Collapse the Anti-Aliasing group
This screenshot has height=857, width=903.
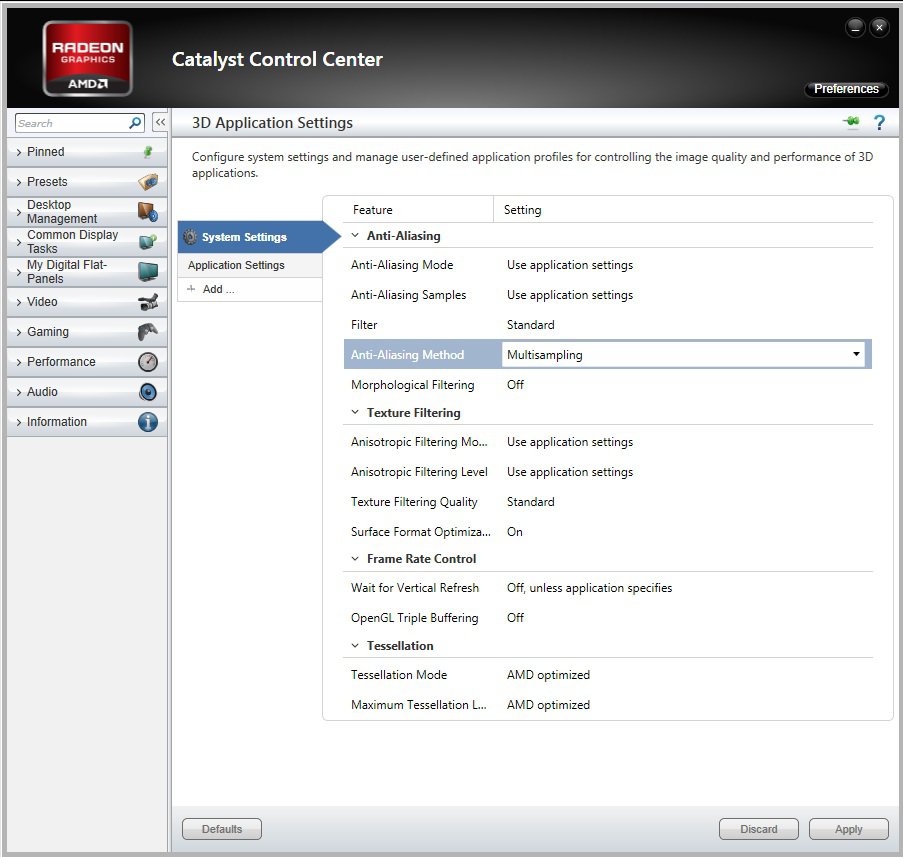(355, 236)
